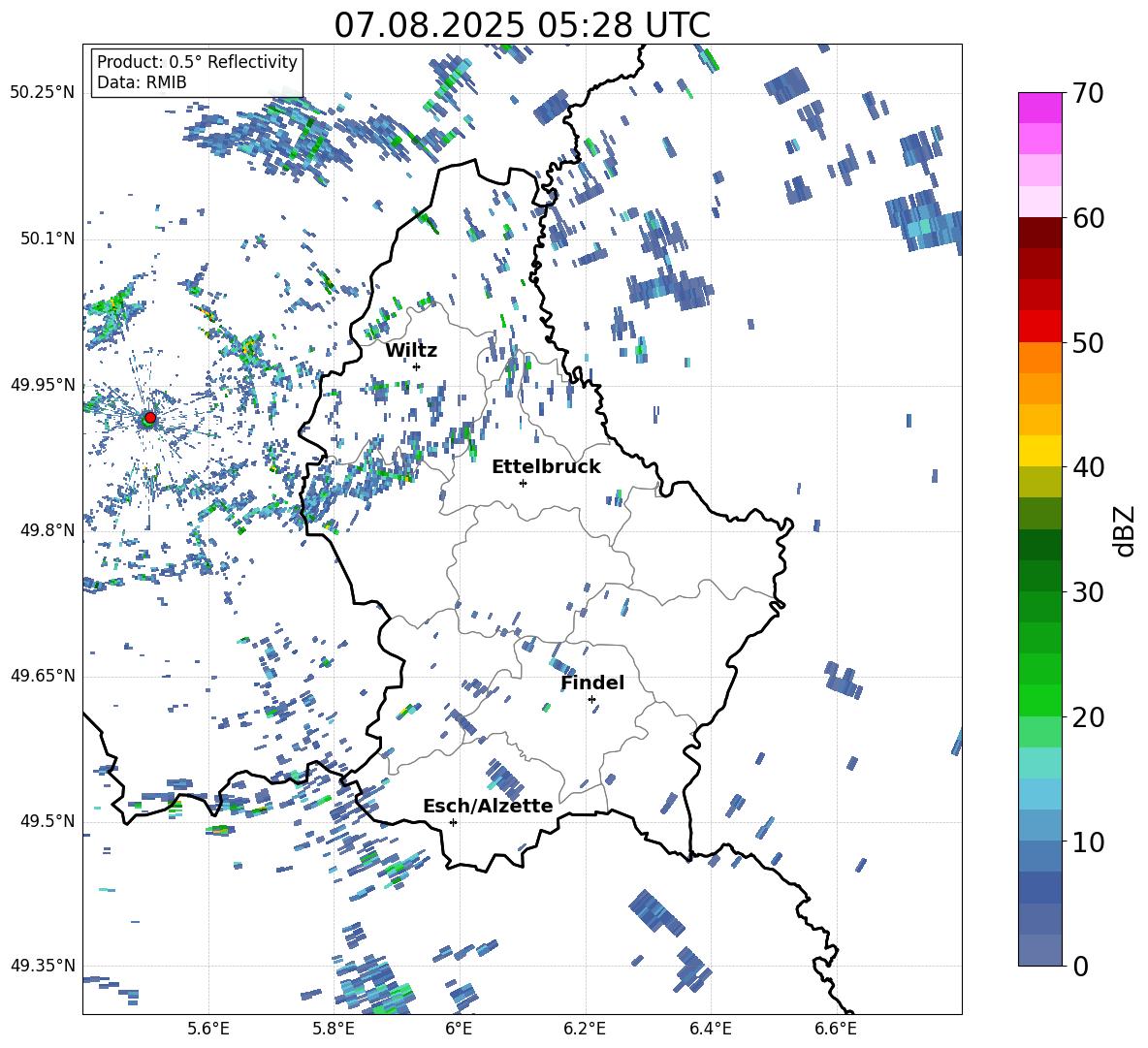
Task: Click the Wiltz station cross marker
Action: coord(417,366)
